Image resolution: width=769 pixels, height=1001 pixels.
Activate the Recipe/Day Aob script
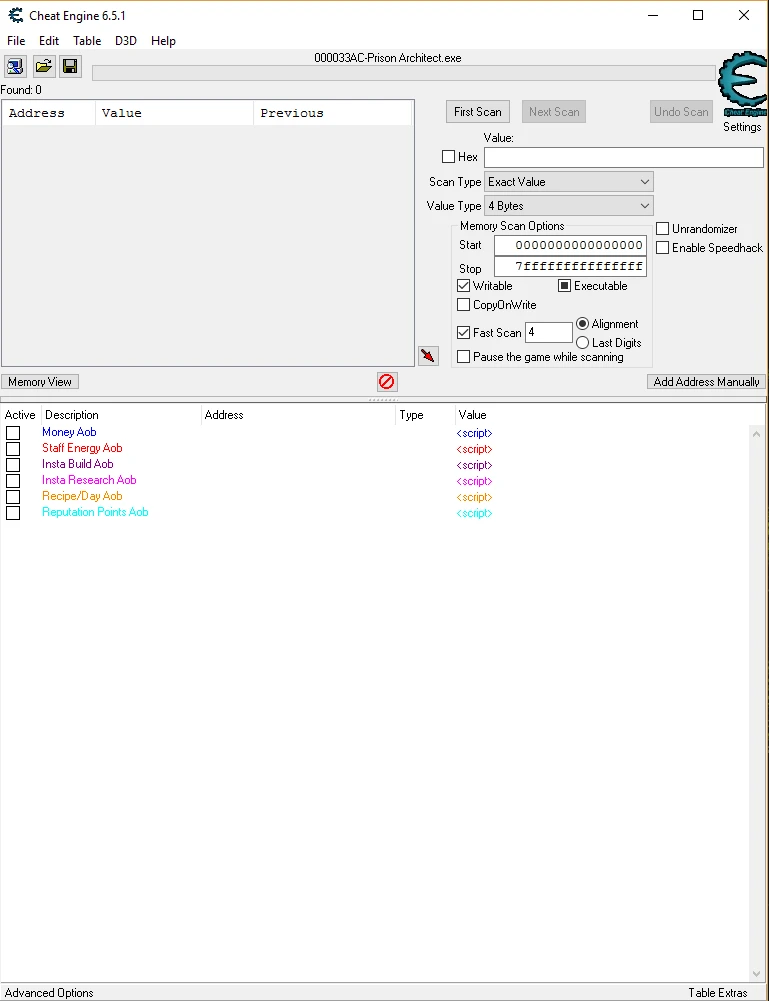pyautogui.click(x=13, y=497)
